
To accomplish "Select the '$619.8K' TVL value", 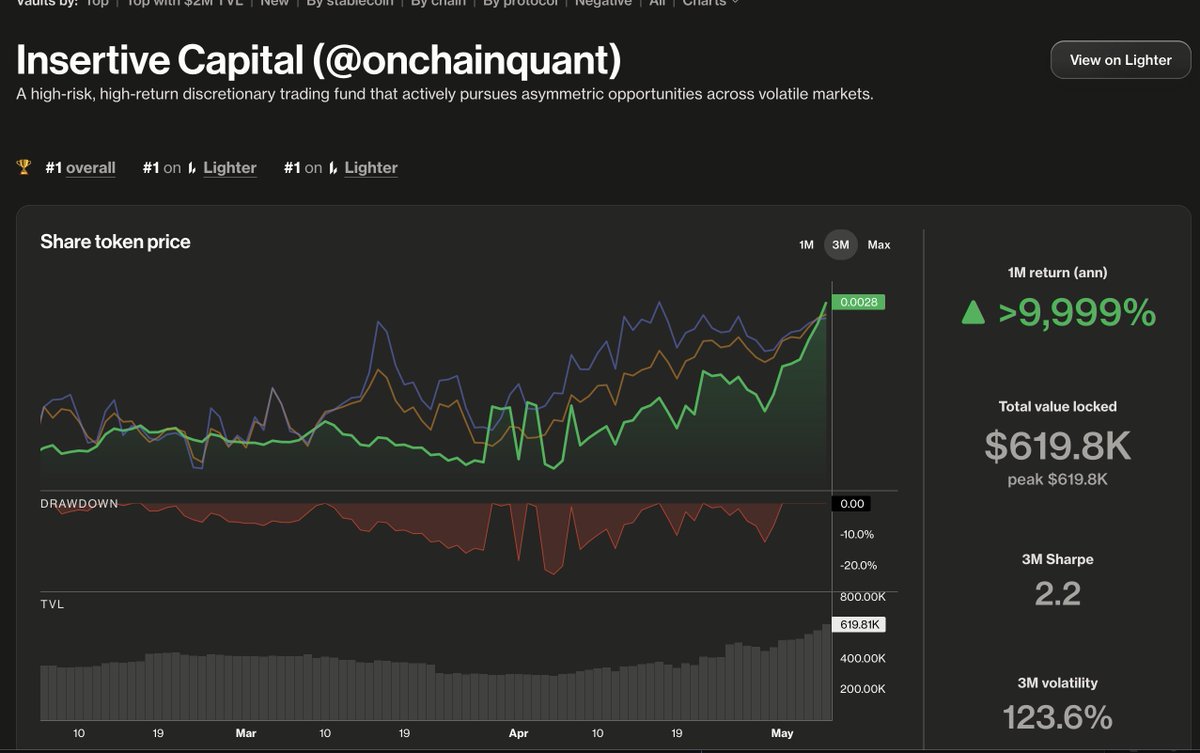I will (1057, 446).
